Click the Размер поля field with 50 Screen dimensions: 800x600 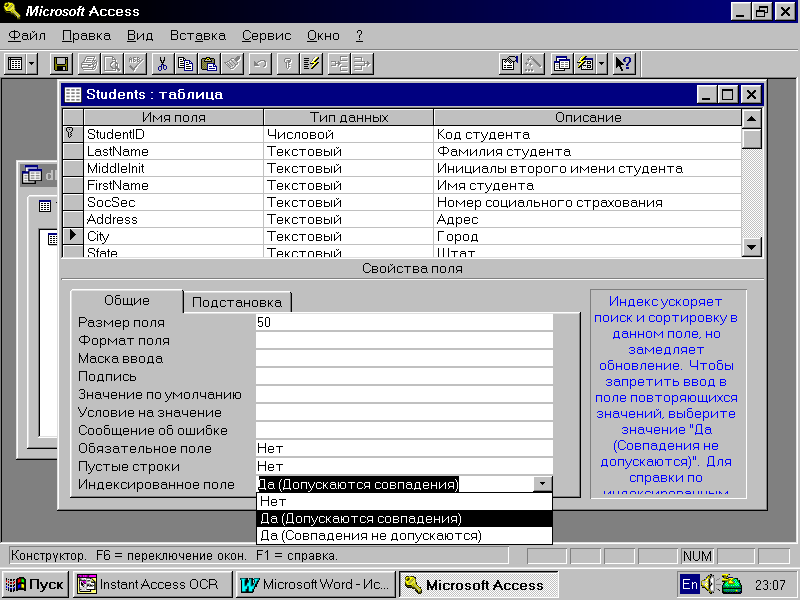[404, 322]
